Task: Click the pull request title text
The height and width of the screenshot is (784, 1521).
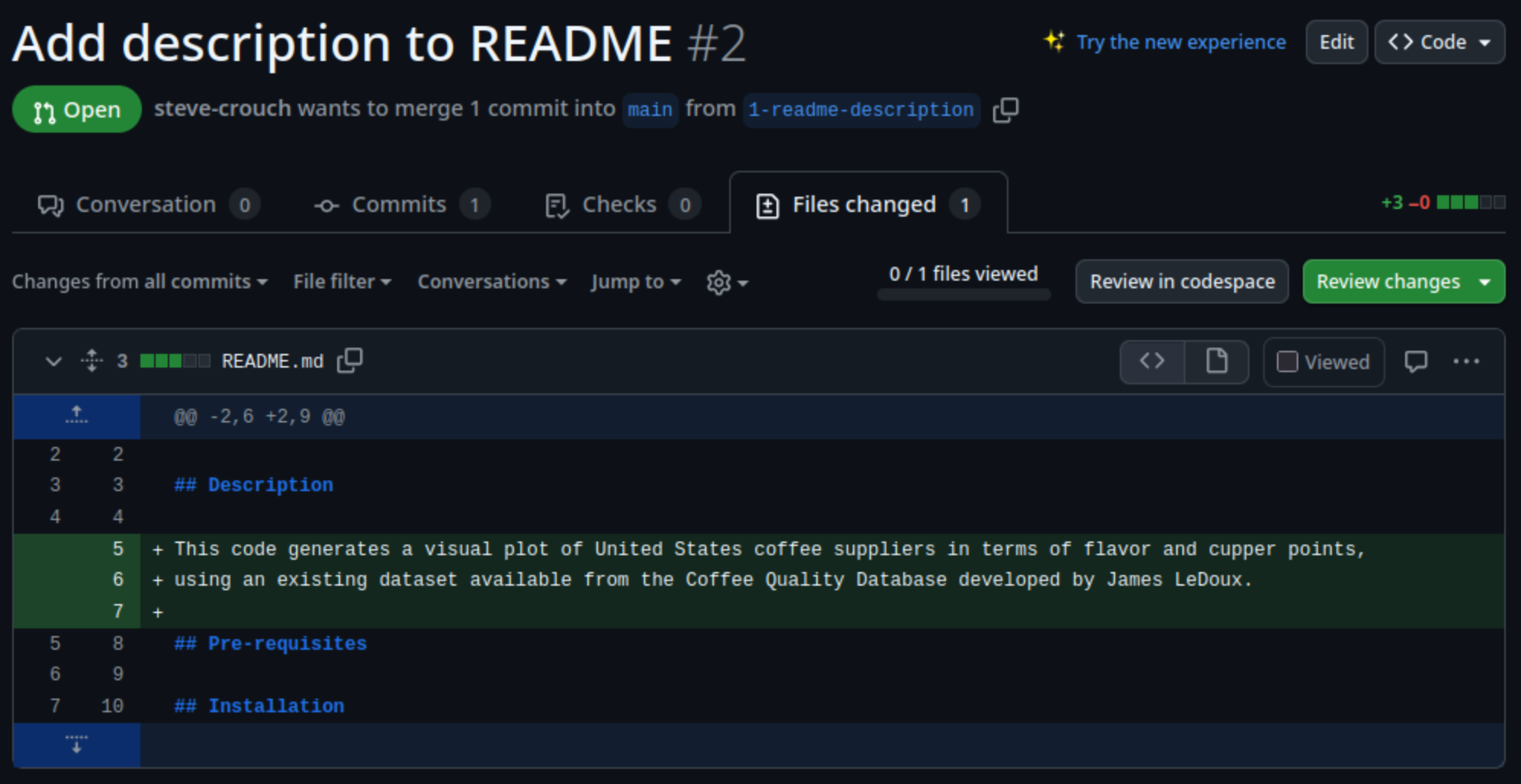Action: (x=342, y=43)
